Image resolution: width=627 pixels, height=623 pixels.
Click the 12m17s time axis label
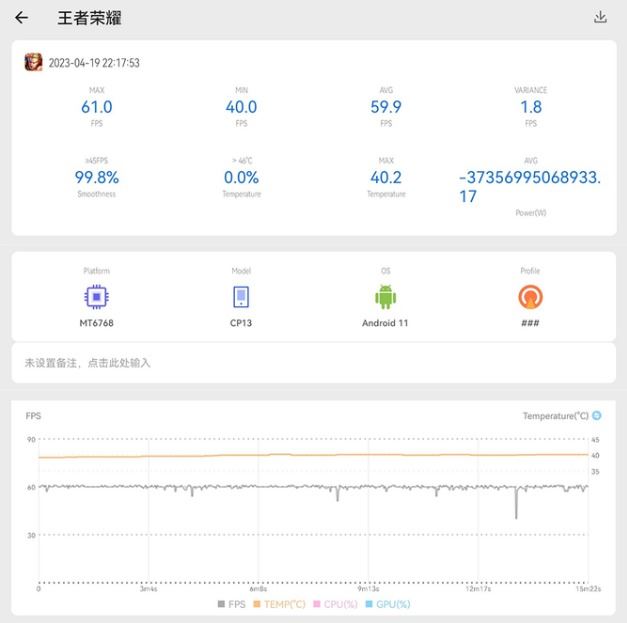pos(478,589)
